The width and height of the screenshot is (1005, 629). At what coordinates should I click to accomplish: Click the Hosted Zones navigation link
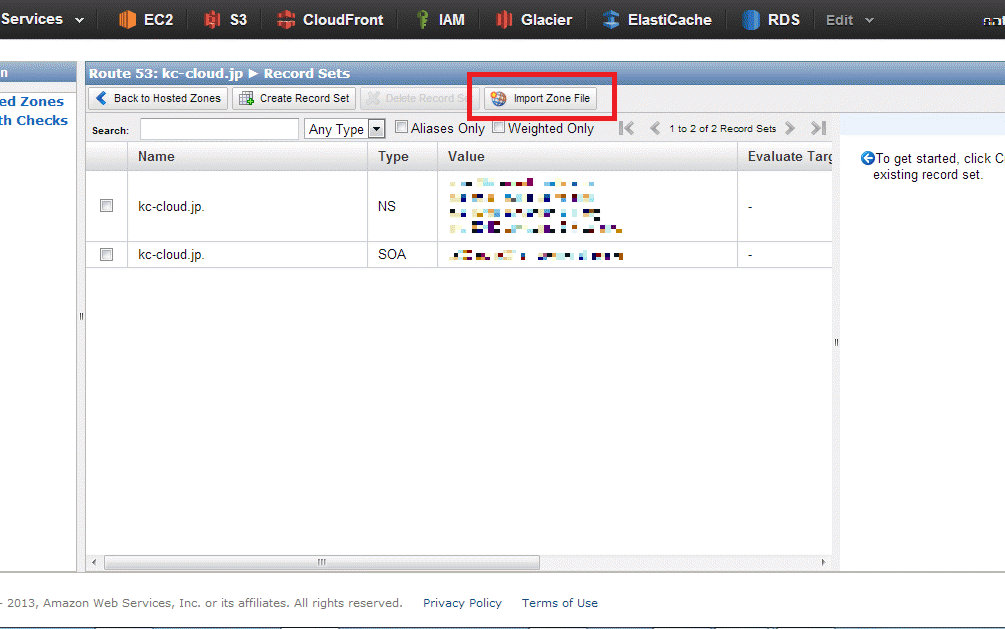[32, 101]
